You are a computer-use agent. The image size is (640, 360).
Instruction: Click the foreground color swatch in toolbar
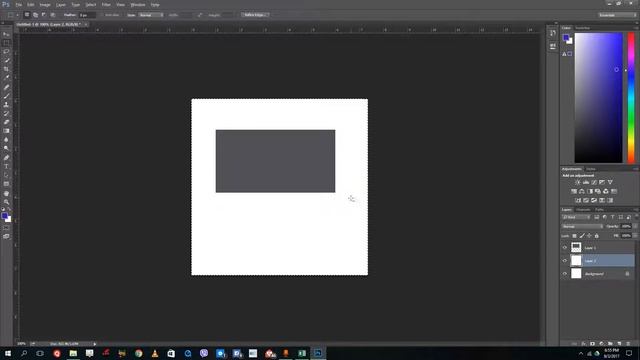pyautogui.click(x=4, y=216)
